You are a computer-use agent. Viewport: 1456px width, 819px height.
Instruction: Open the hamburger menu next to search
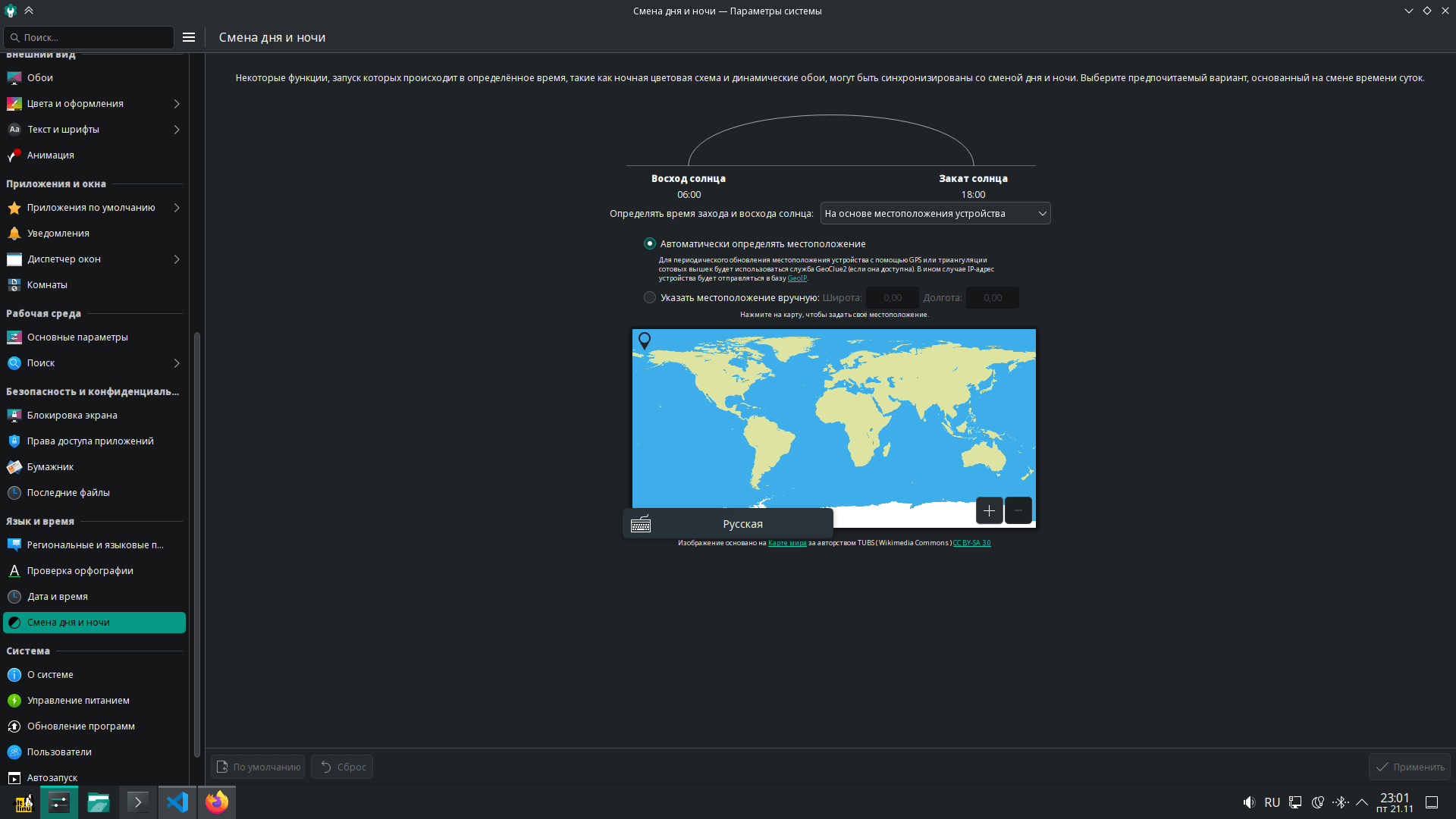point(189,37)
